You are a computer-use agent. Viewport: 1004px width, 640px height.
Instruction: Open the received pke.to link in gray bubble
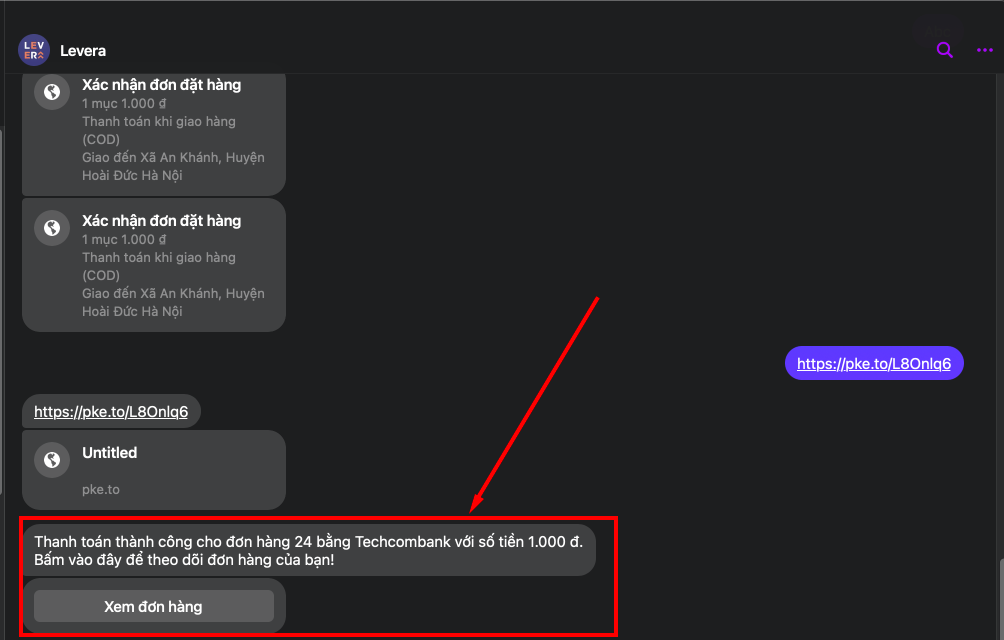111,411
